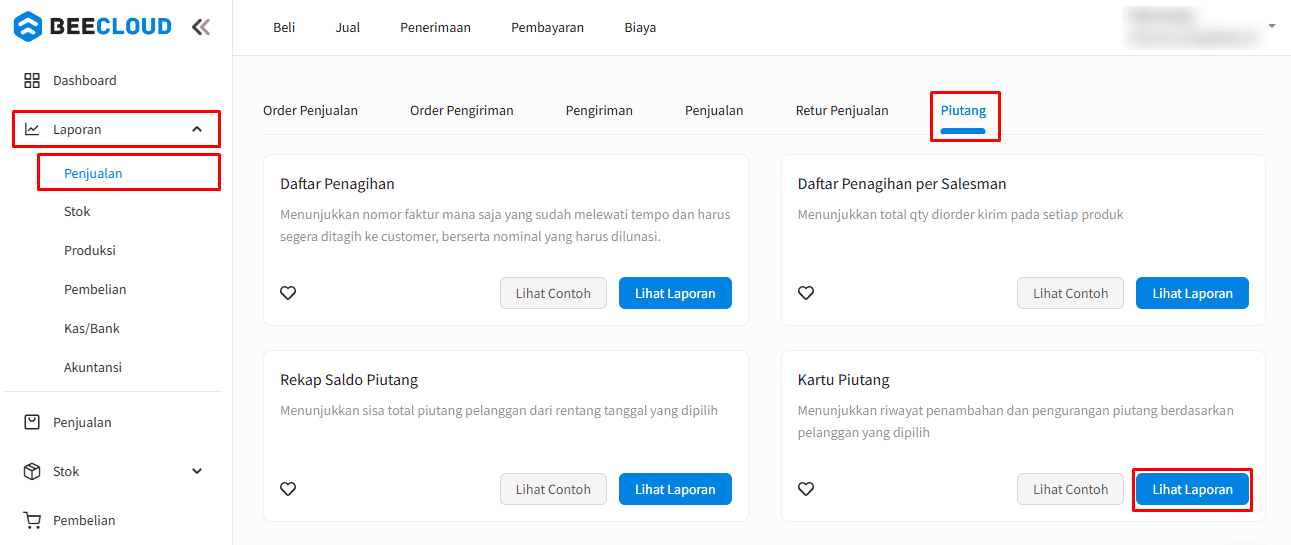The image size is (1291, 545).
Task: View Kartu Piutang report via Lihat Laporan
Action: tap(1192, 489)
